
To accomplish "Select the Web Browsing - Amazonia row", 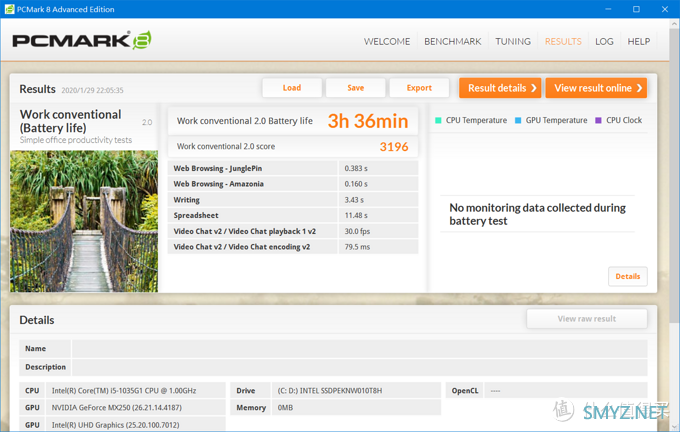I will [293, 184].
